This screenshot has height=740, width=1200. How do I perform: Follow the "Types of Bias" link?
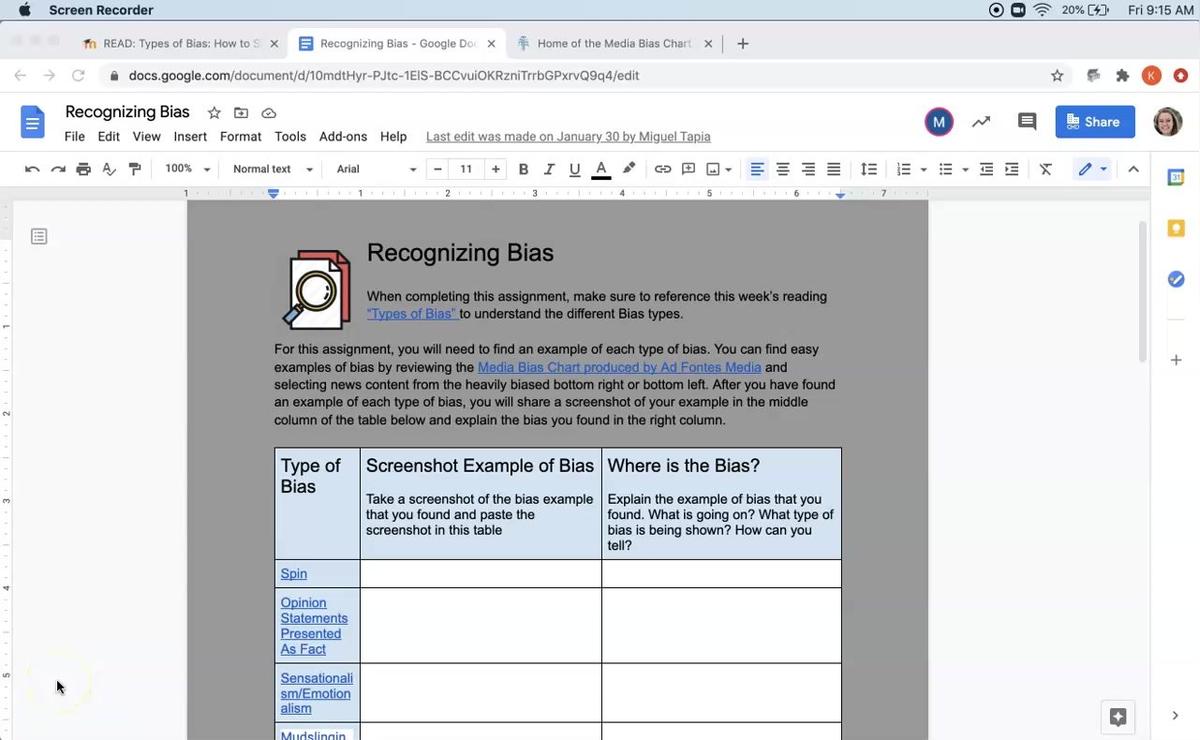(x=412, y=314)
